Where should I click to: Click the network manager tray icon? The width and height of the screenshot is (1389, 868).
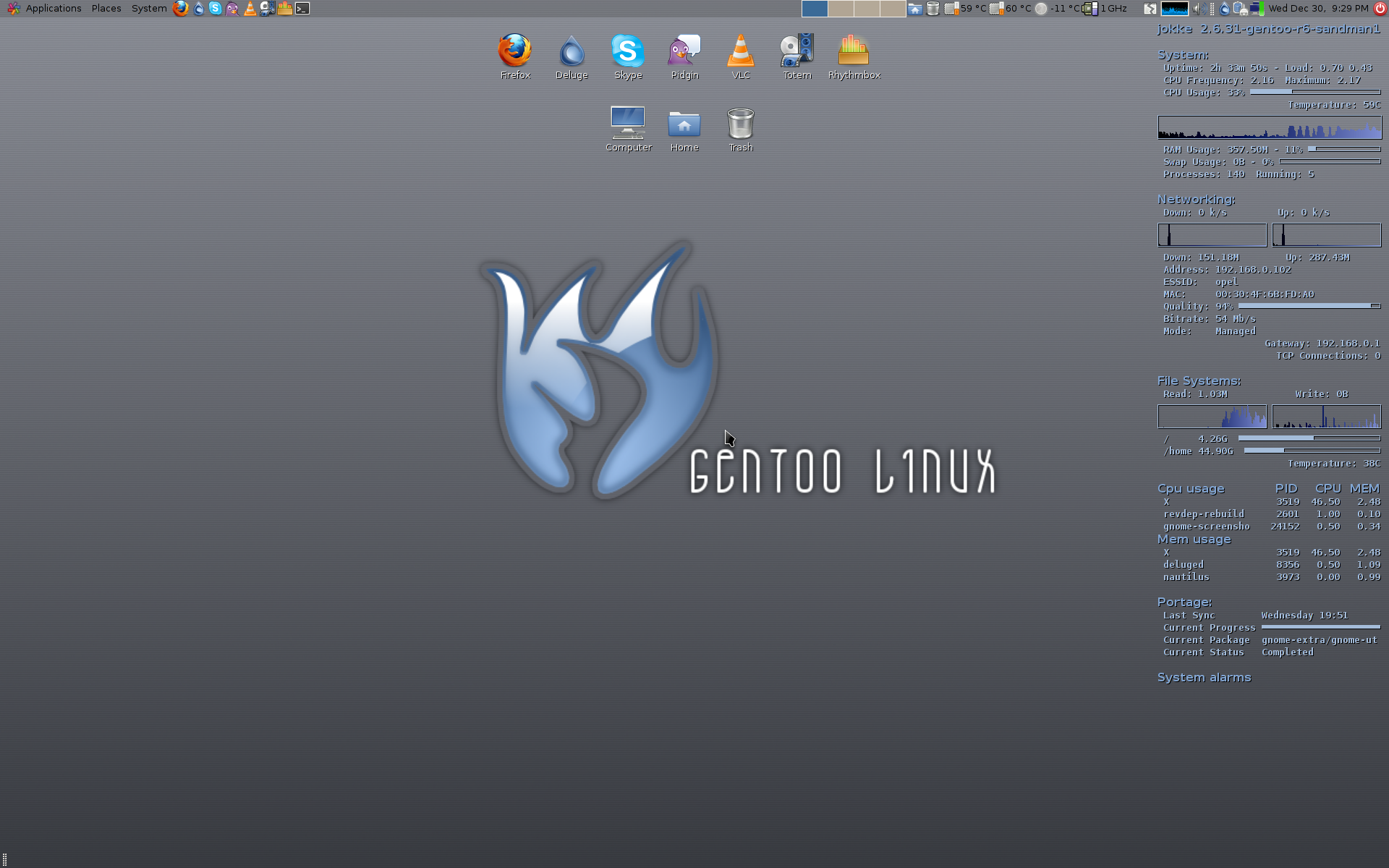pos(1240,9)
